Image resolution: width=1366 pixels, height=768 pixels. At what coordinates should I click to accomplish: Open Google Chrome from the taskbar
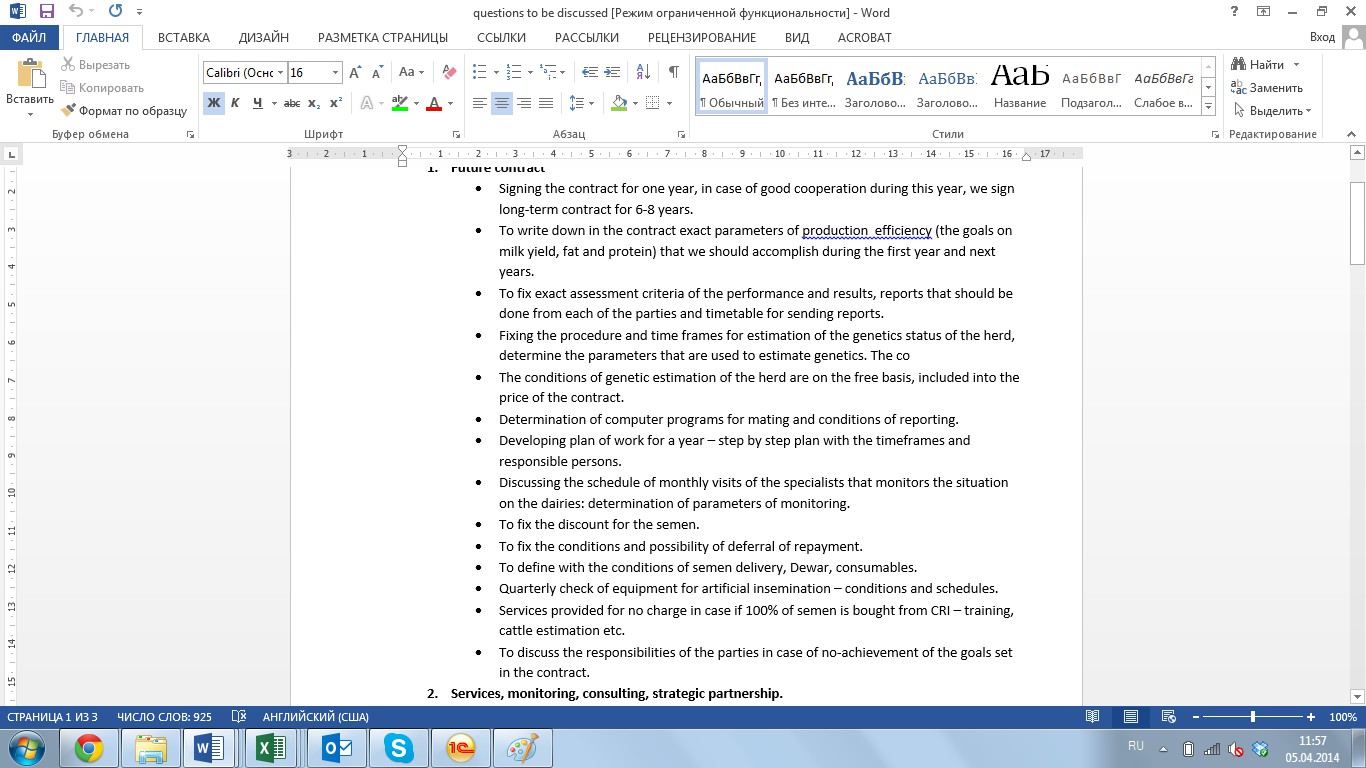(x=89, y=748)
